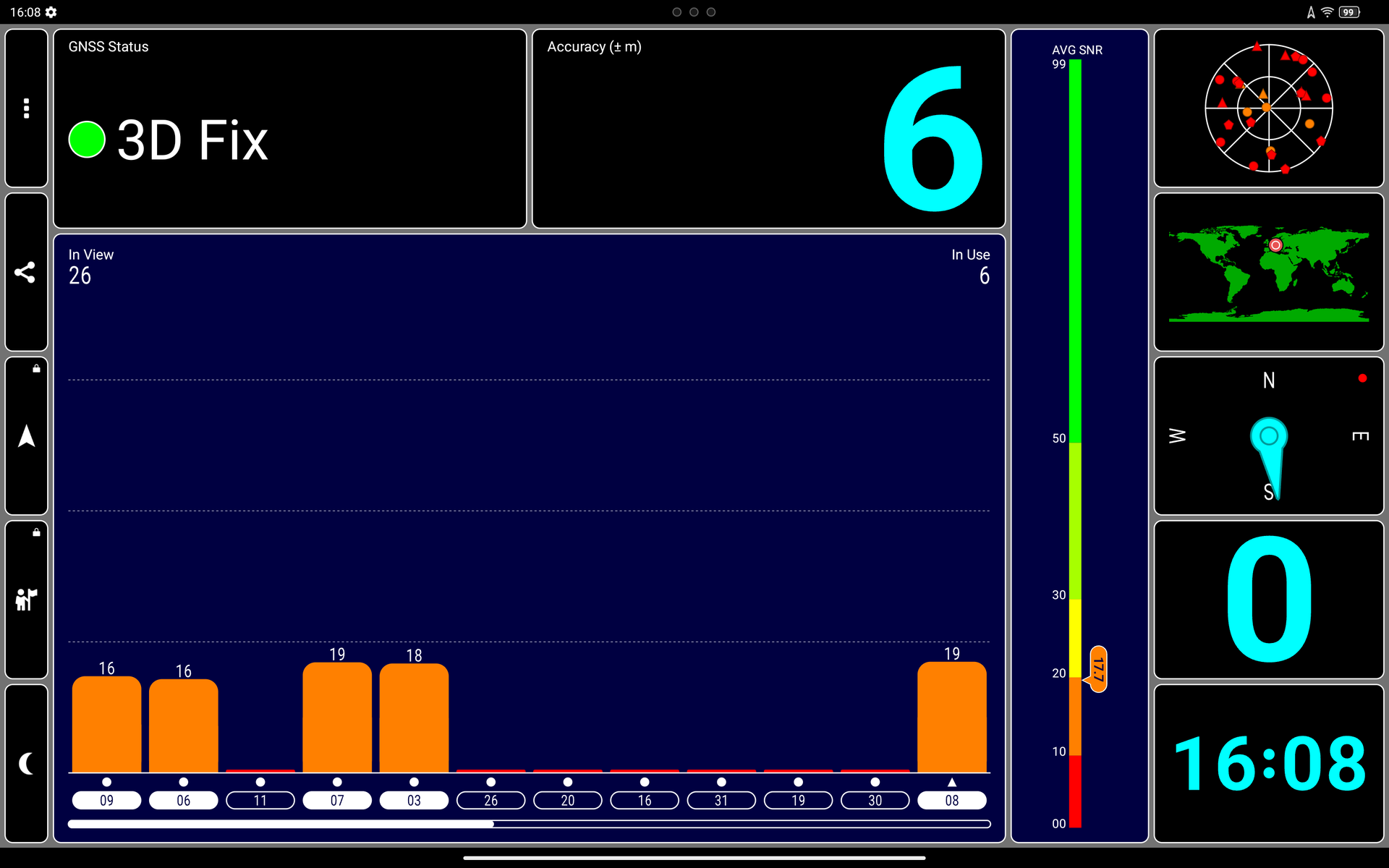
Task: Click the 17.7 average SNR marker
Action: [x=1098, y=669]
